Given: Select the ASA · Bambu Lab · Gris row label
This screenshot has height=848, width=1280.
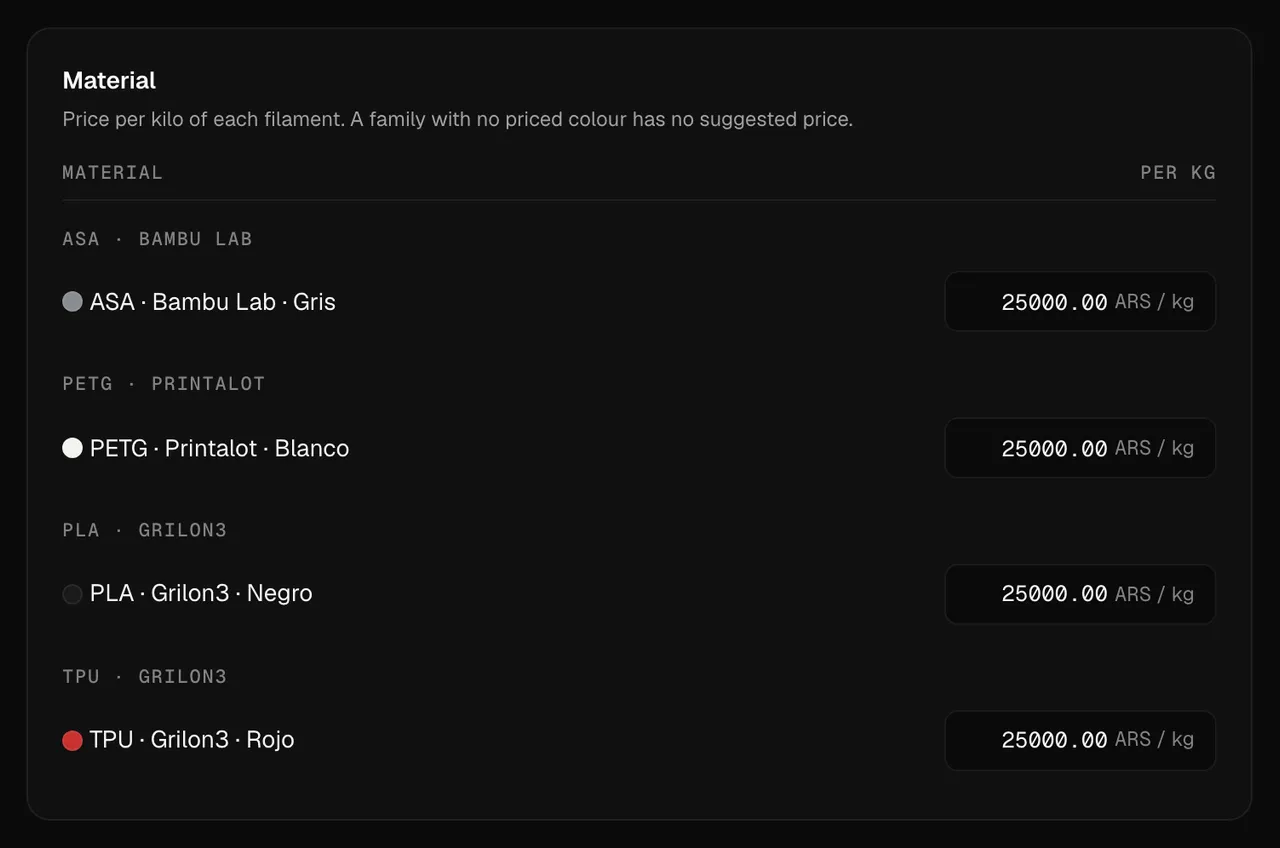Looking at the screenshot, I should pyautogui.click(x=212, y=302).
